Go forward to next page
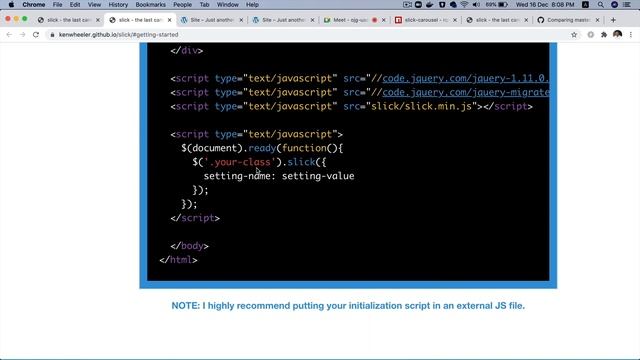Screen dimensions: 640x360 [x=22, y=35]
